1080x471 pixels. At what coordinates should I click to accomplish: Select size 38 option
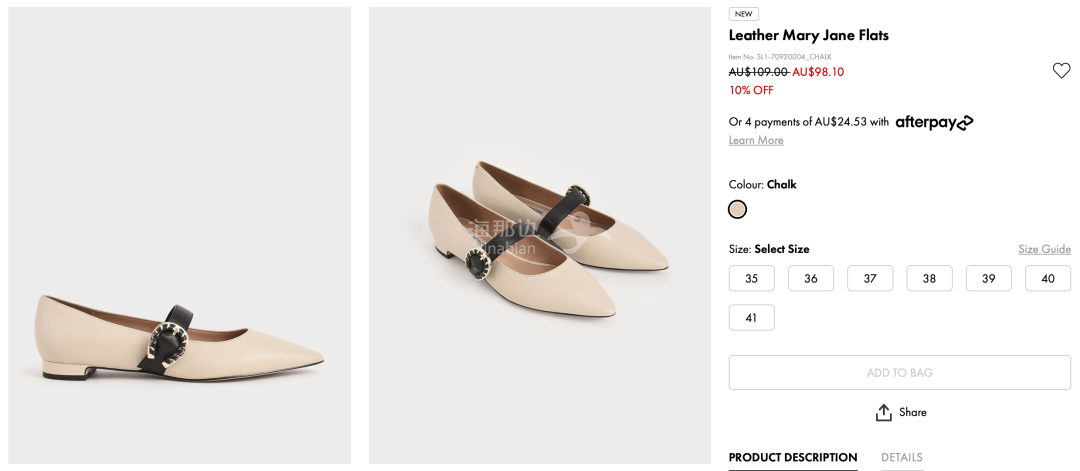929,278
